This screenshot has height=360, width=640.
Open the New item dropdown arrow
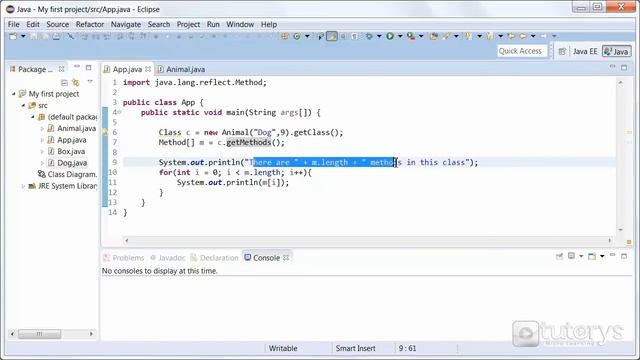point(23,36)
